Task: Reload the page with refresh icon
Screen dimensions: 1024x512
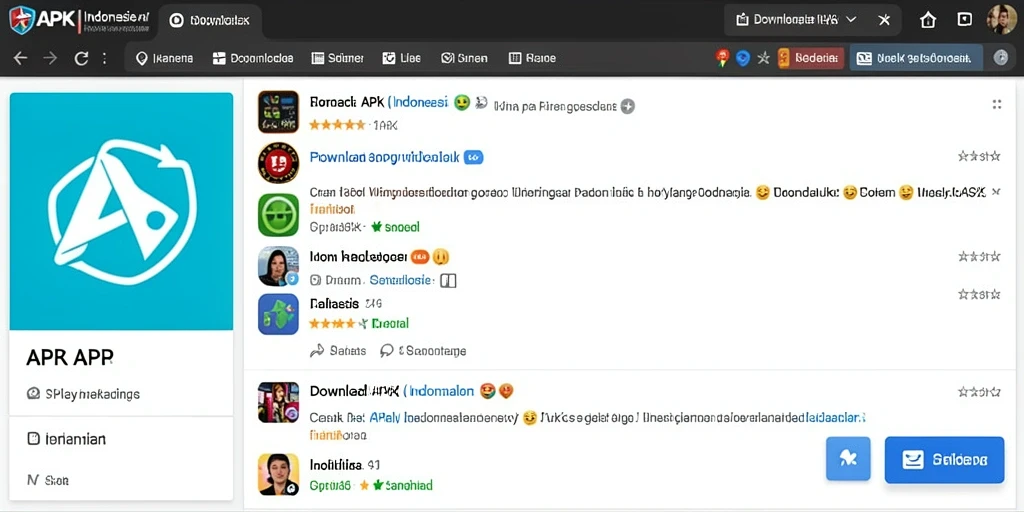Action: tap(81, 58)
